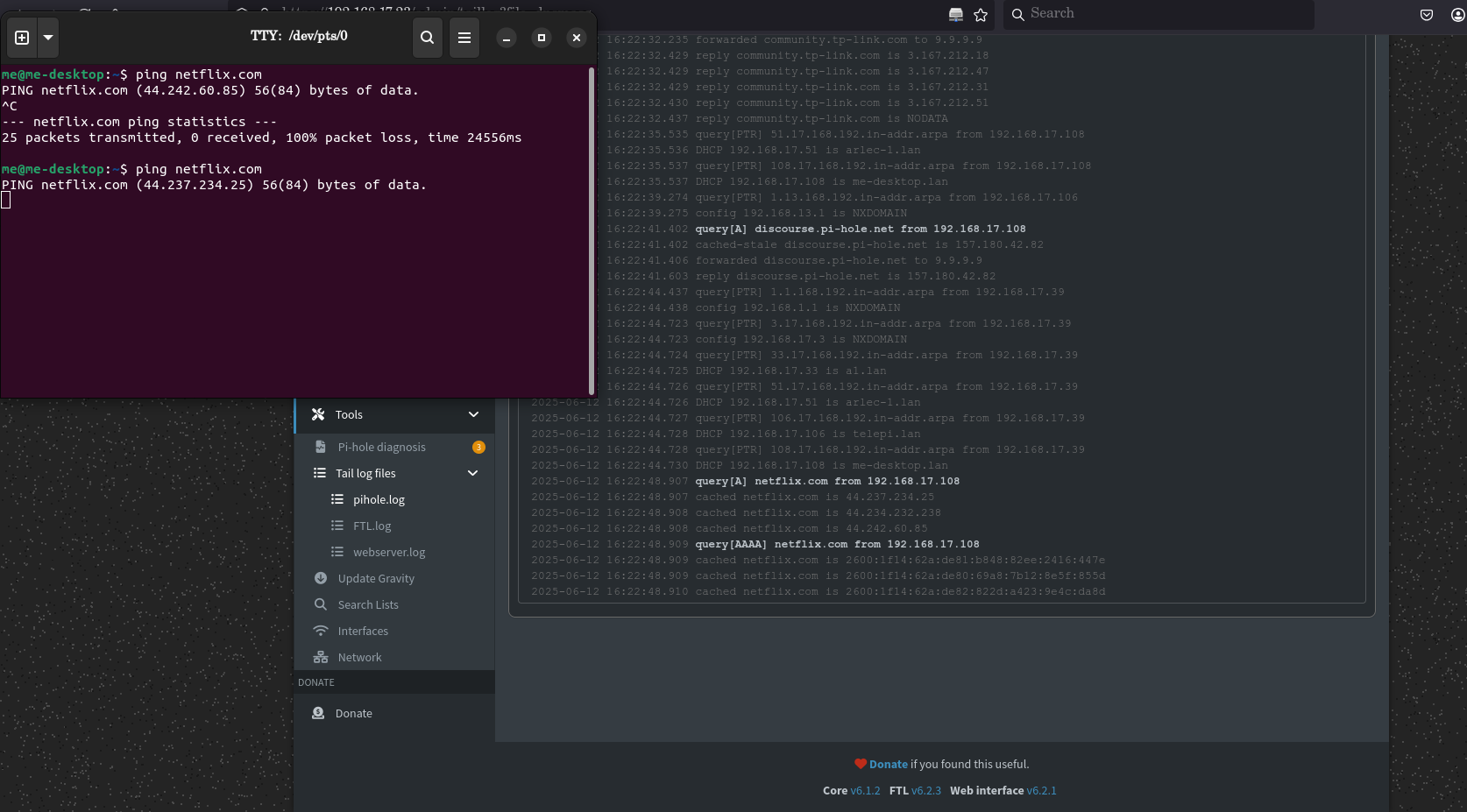Open webserver.log tail view
This screenshot has width=1467, height=812.
pyautogui.click(x=388, y=552)
